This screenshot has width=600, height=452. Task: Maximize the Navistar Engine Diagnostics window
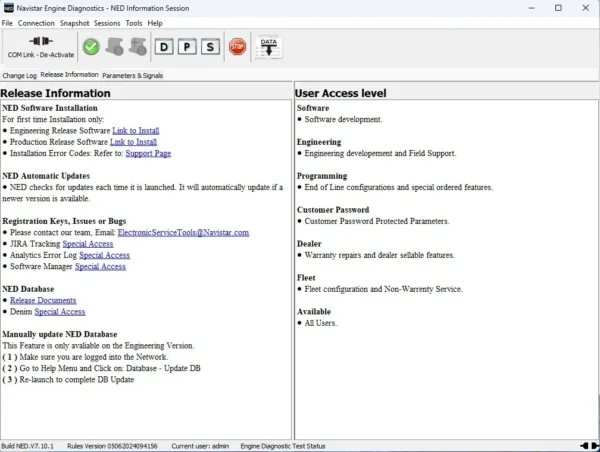[558, 8]
